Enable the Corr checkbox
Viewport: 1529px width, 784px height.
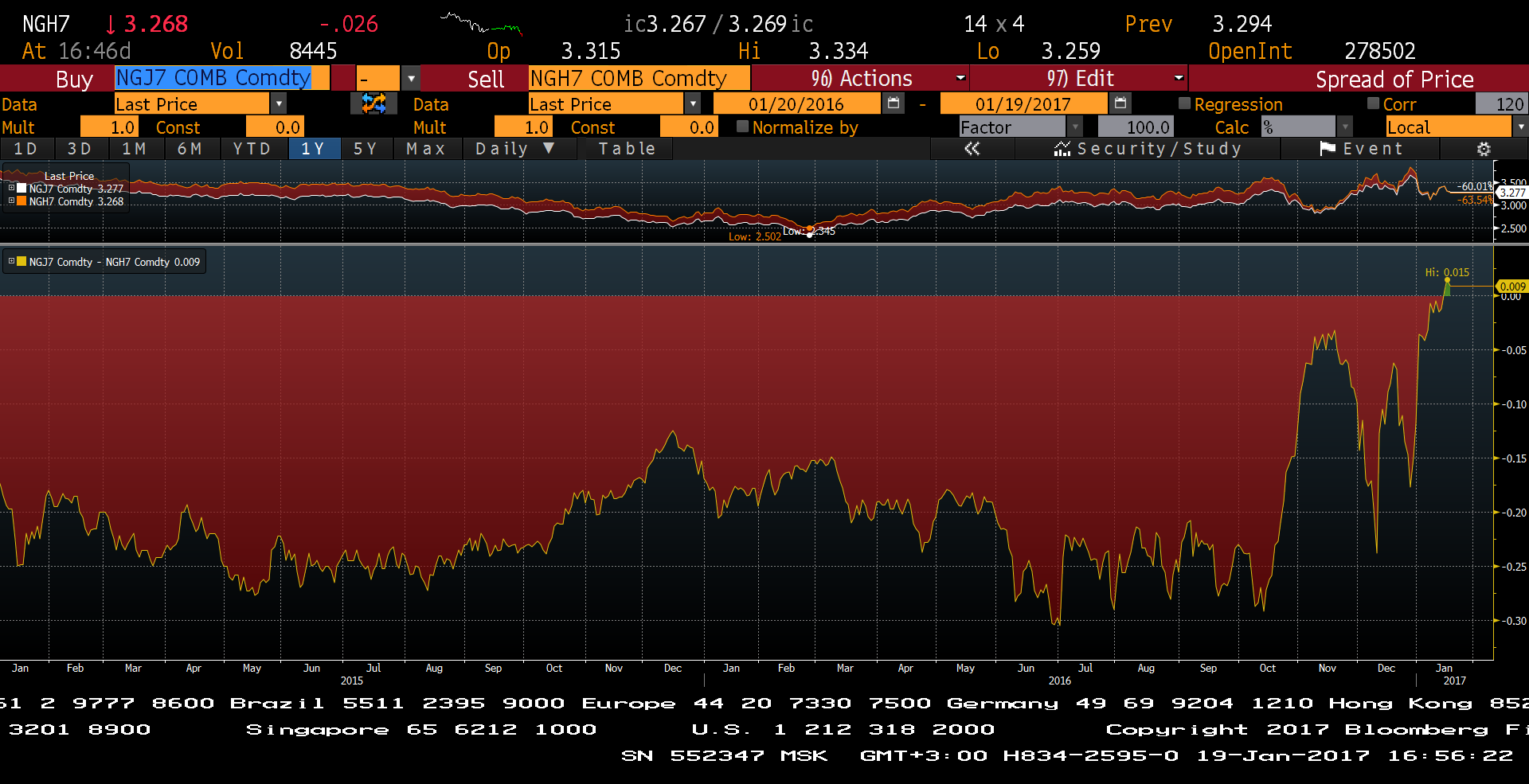1373,103
